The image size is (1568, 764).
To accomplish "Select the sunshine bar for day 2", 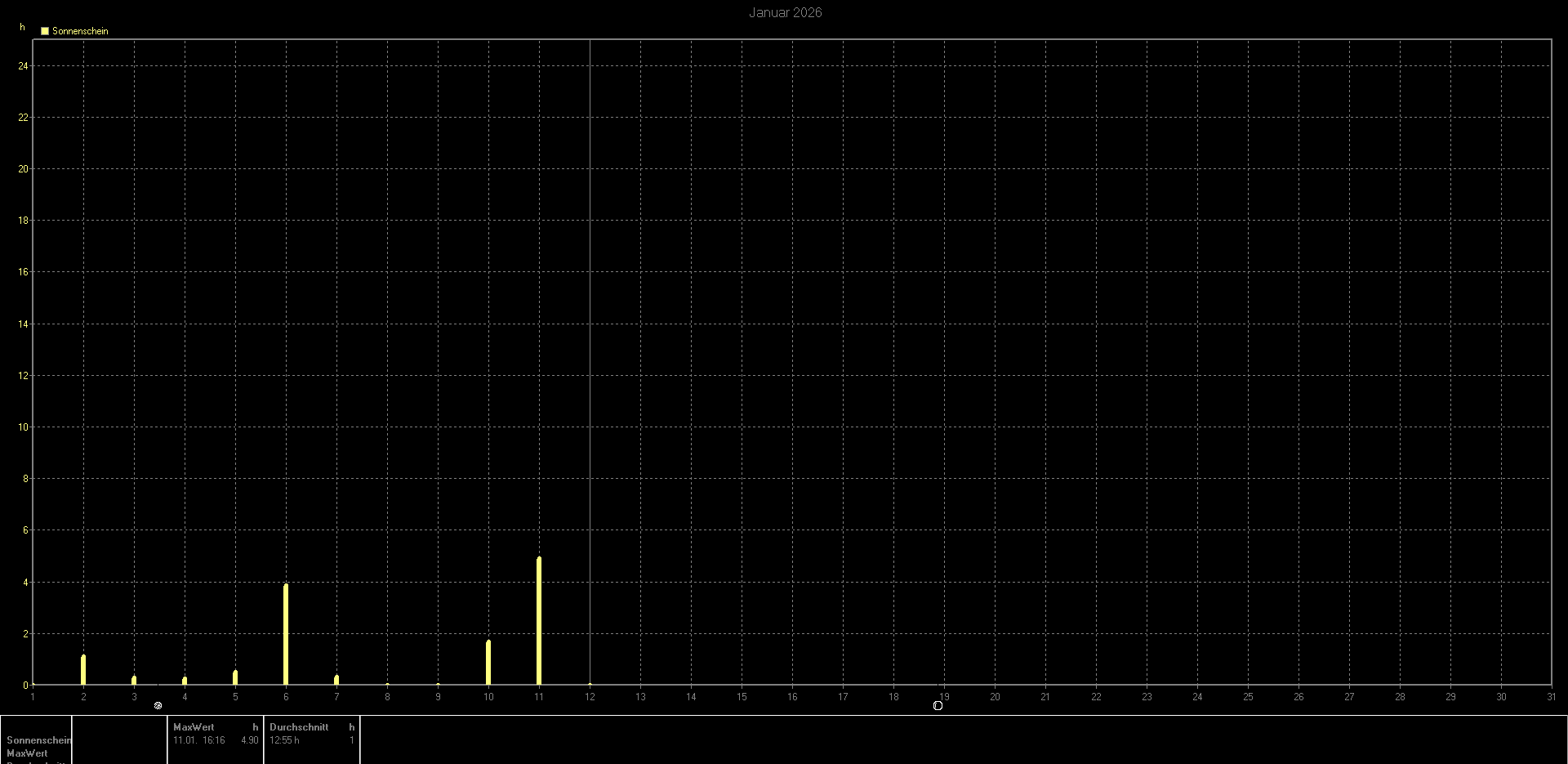I will coord(83,670).
